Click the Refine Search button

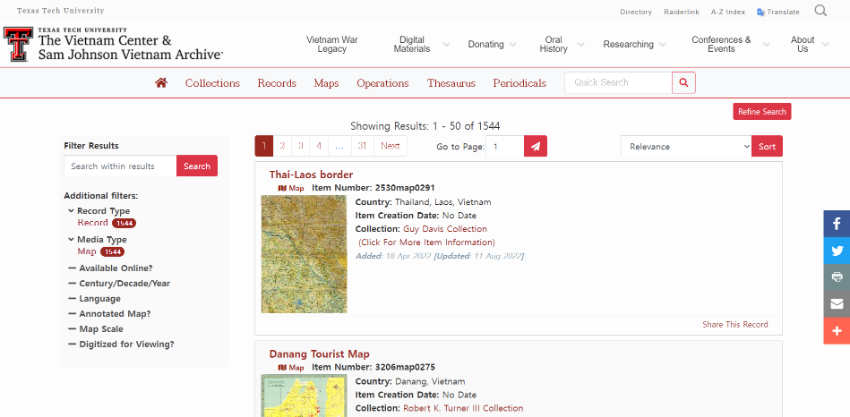pos(761,112)
